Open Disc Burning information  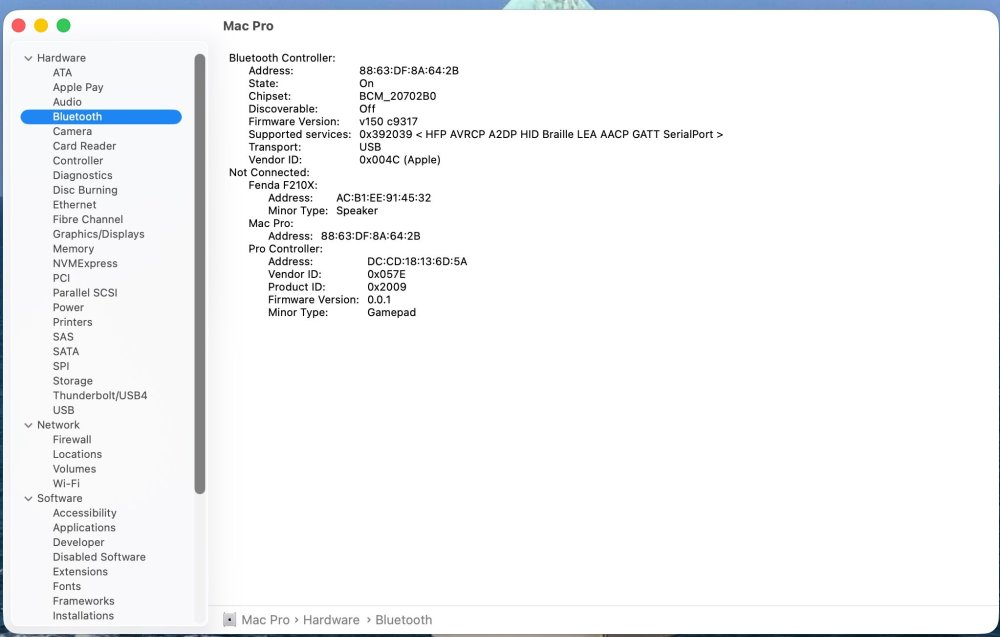(x=85, y=190)
